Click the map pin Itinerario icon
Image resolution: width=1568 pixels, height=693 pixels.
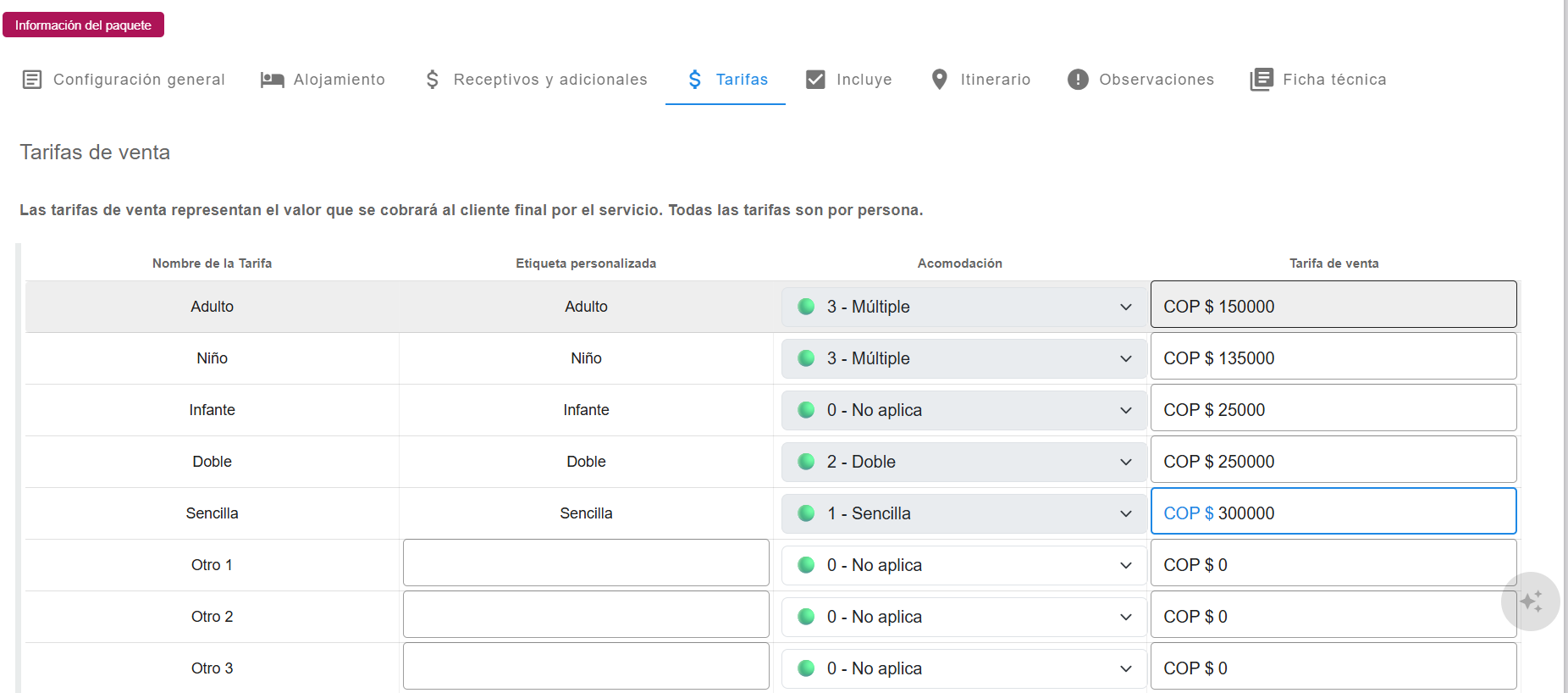click(939, 80)
